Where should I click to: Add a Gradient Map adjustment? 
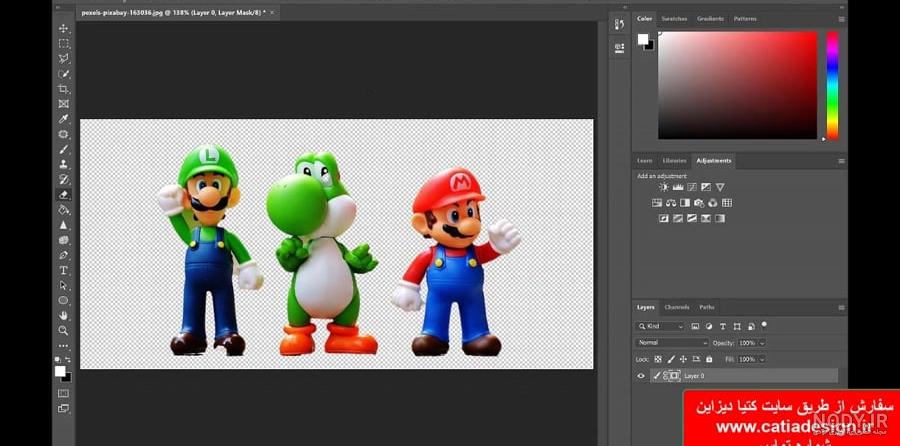pos(720,218)
